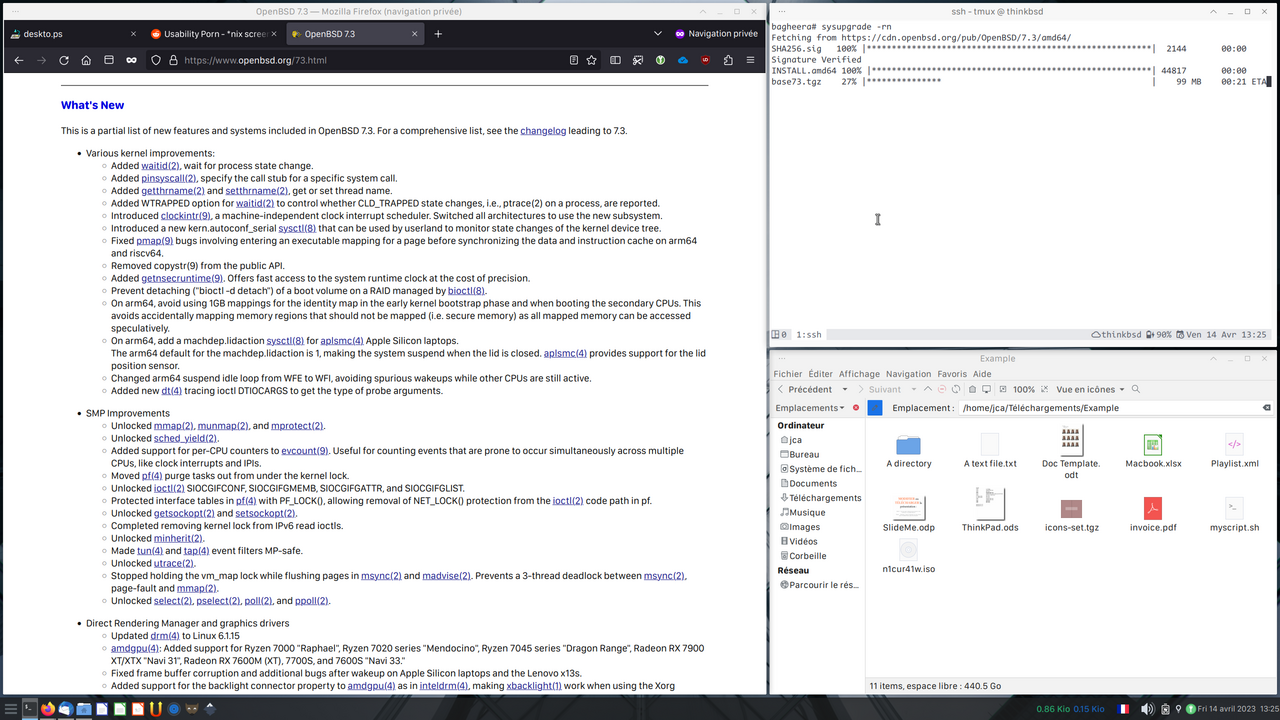Click the file manager search magnifier icon
The image size is (1280, 720).
click(x=1136, y=389)
